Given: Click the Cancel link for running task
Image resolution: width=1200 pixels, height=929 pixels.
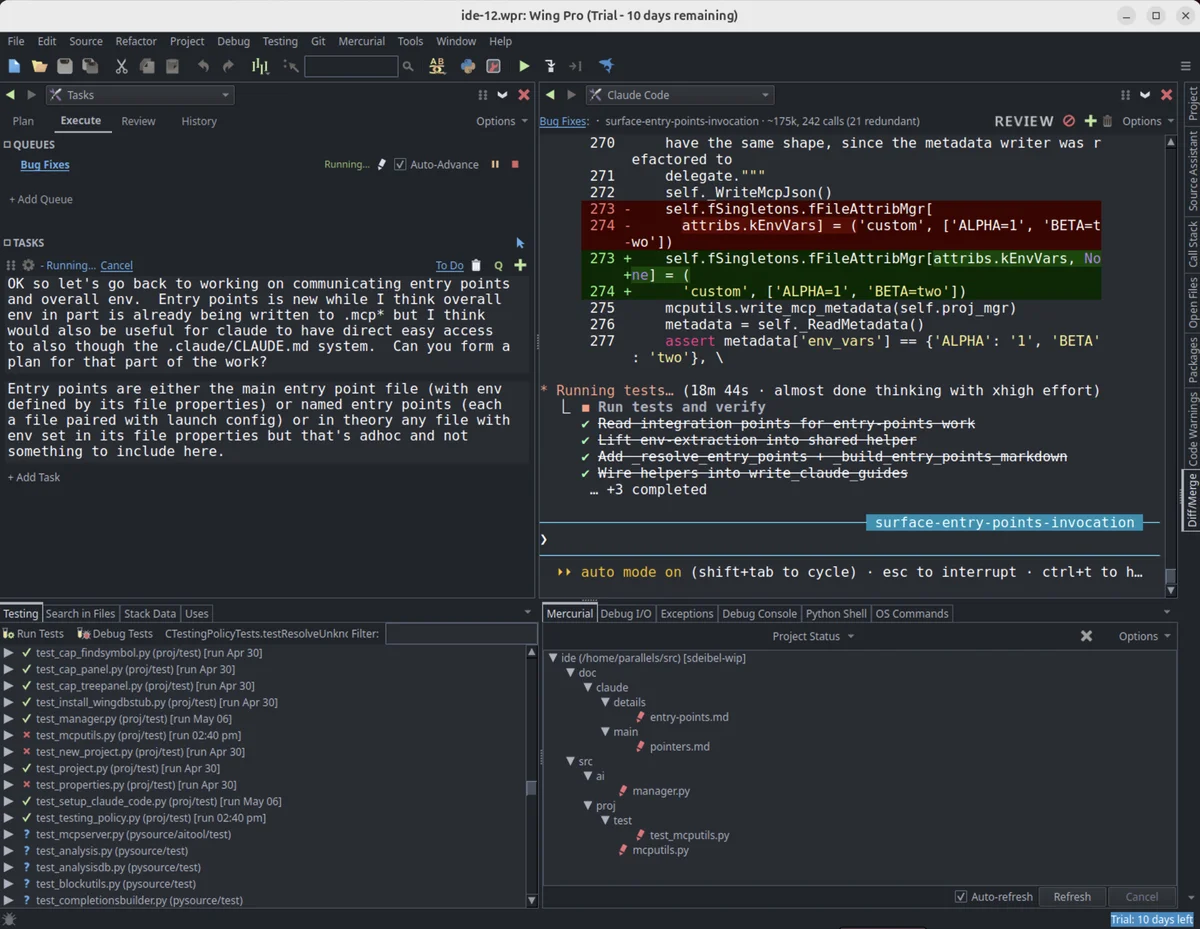Looking at the screenshot, I should pos(117,265).
